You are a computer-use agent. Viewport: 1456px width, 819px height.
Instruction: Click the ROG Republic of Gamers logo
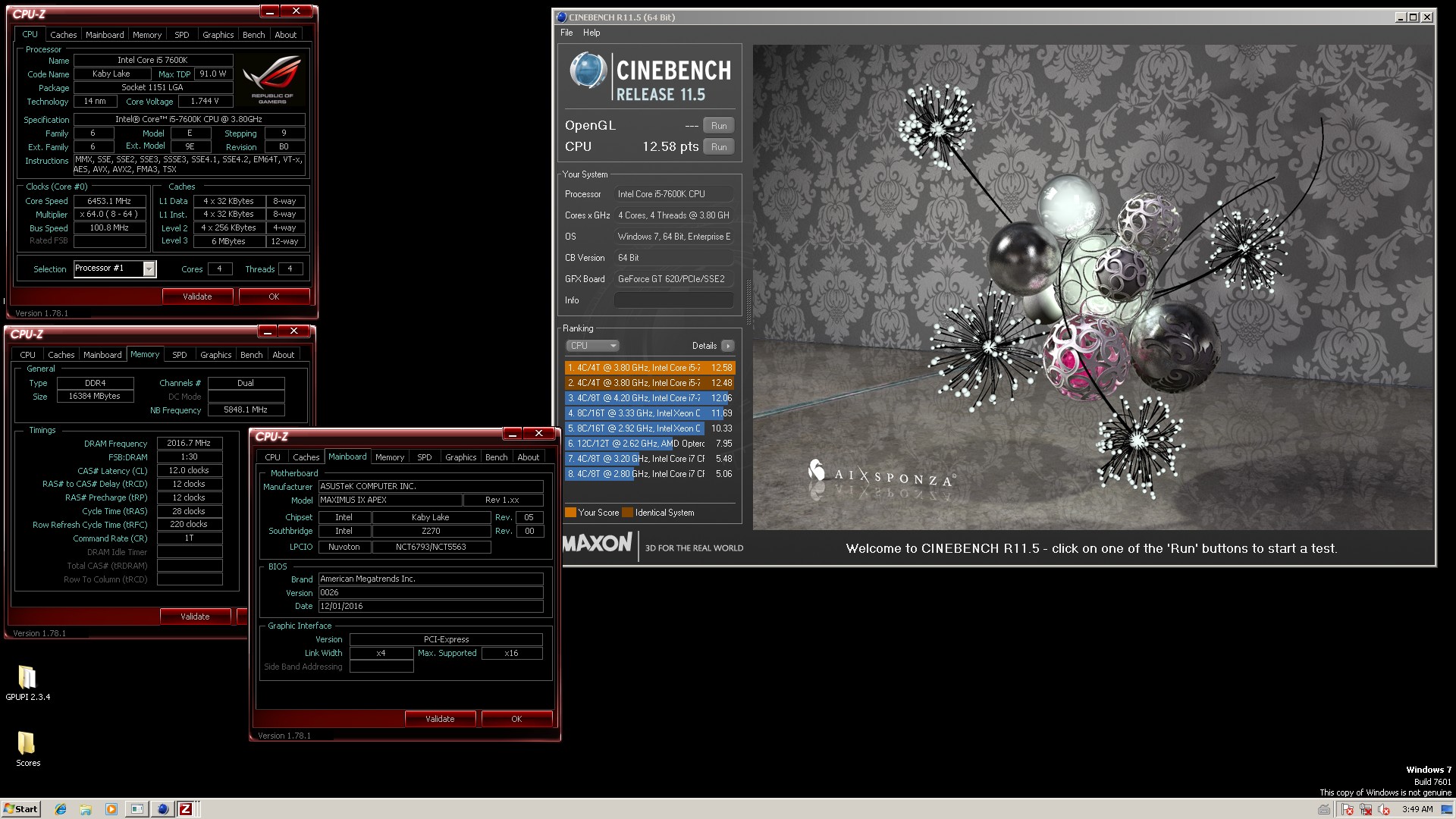pyautogui.click(x=271, y=80)
